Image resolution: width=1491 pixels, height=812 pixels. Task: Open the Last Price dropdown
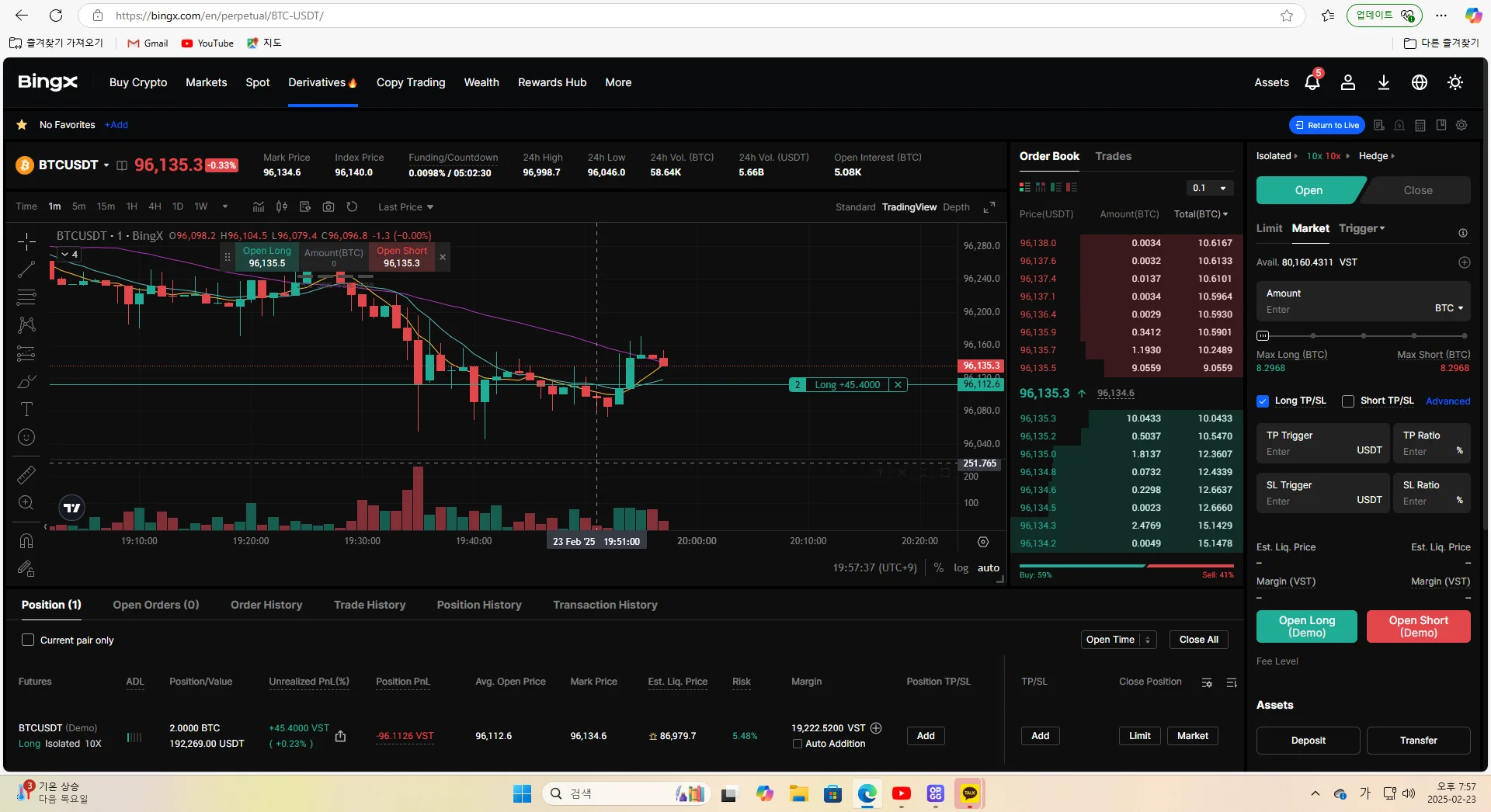coord(405,207)
